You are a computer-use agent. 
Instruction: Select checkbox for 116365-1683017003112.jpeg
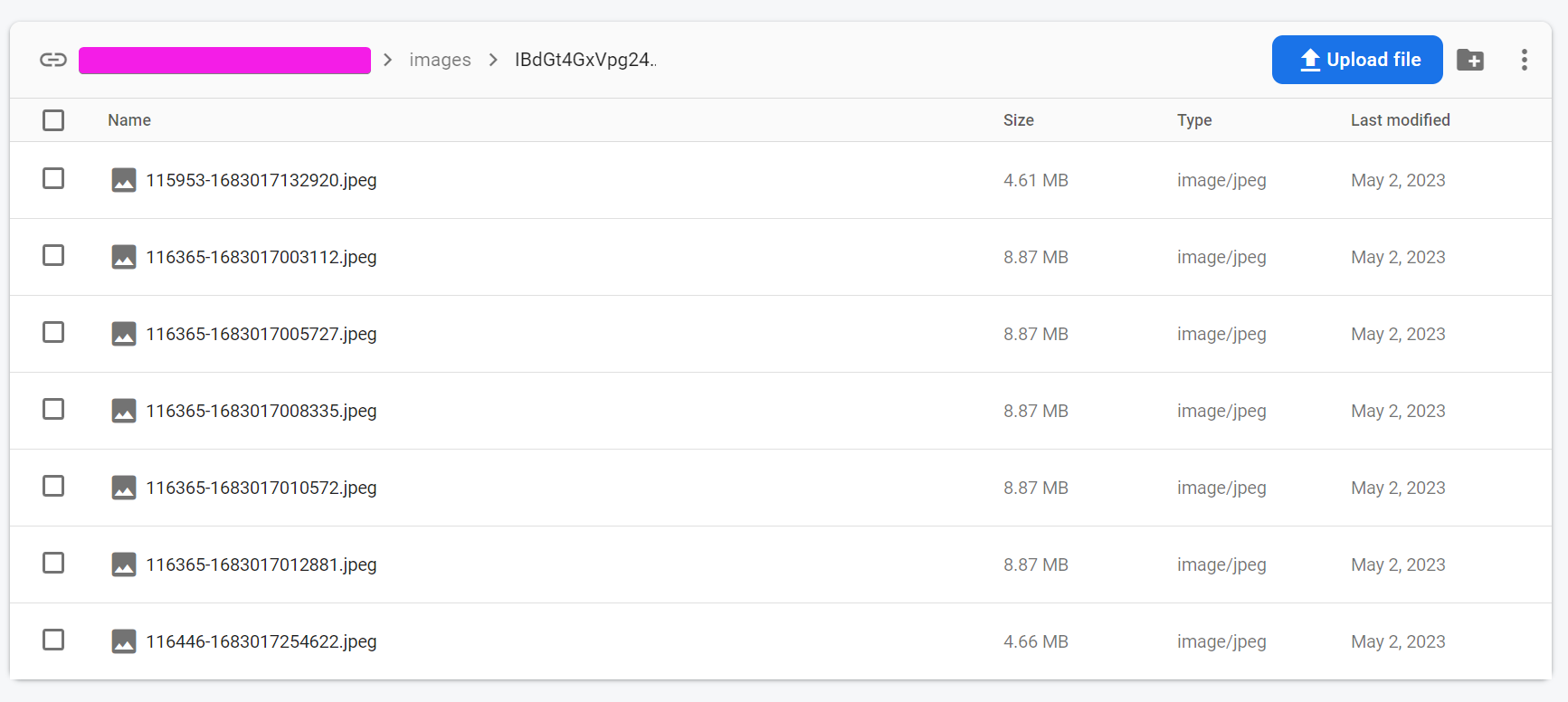click(x=53, y=255)
